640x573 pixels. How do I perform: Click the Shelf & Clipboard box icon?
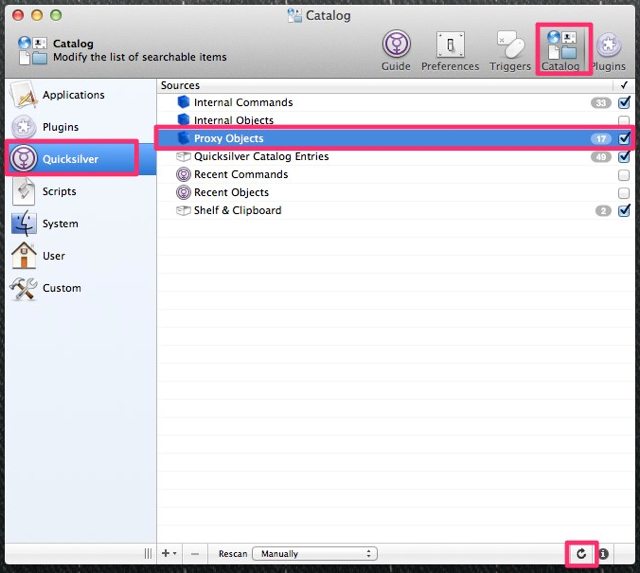[183, 211]
